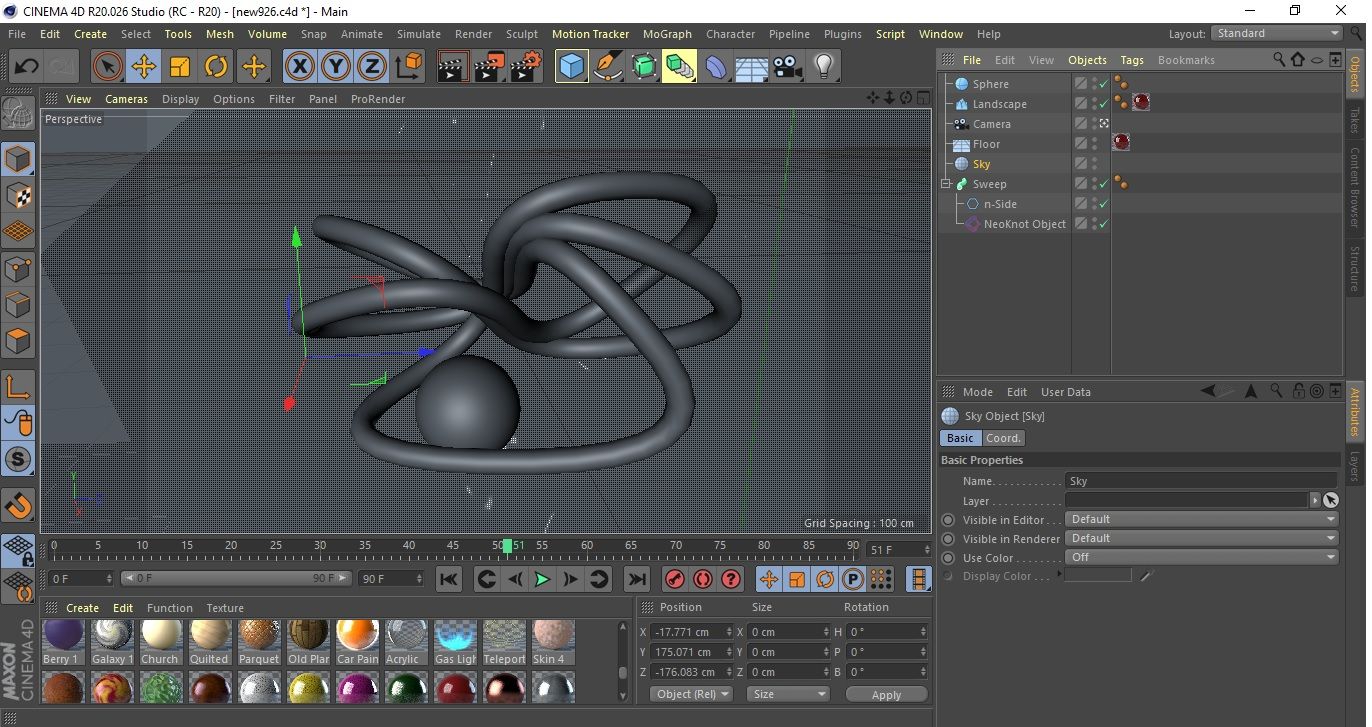Open material manager Function menu
Viewport: 1372px width, 727px height.
pos(170,608)
